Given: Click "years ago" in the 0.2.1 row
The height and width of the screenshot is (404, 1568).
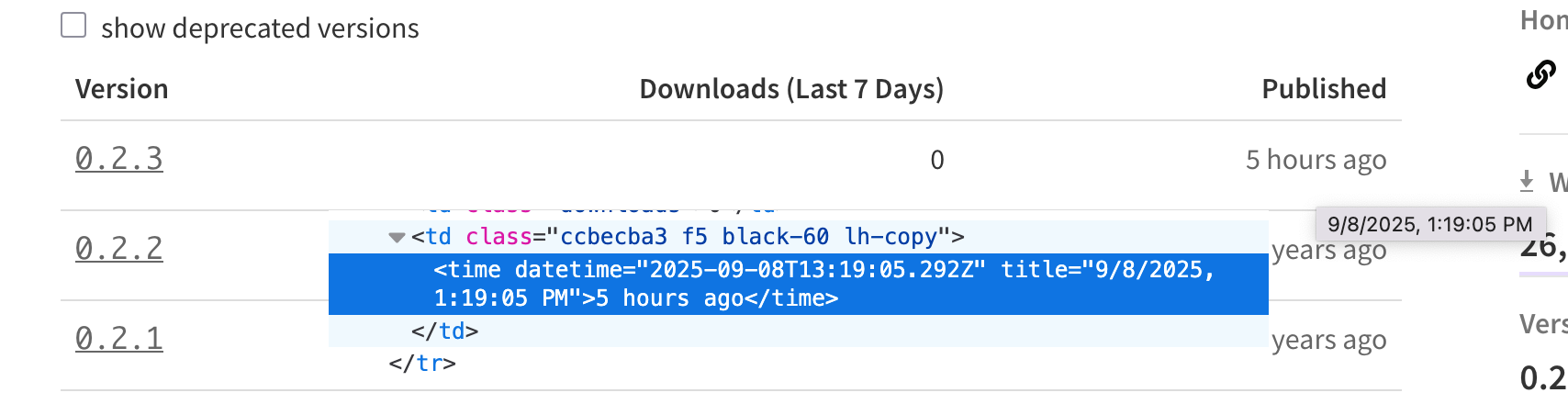Looking at the screenshot, I should point(1328,341).
